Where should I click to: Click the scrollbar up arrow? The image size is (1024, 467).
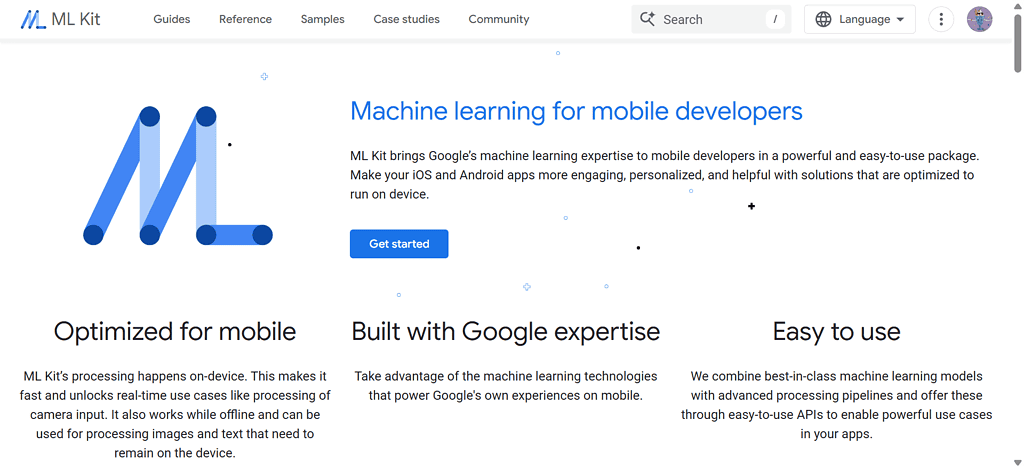pyautogui.click(x=1017, y=5)
